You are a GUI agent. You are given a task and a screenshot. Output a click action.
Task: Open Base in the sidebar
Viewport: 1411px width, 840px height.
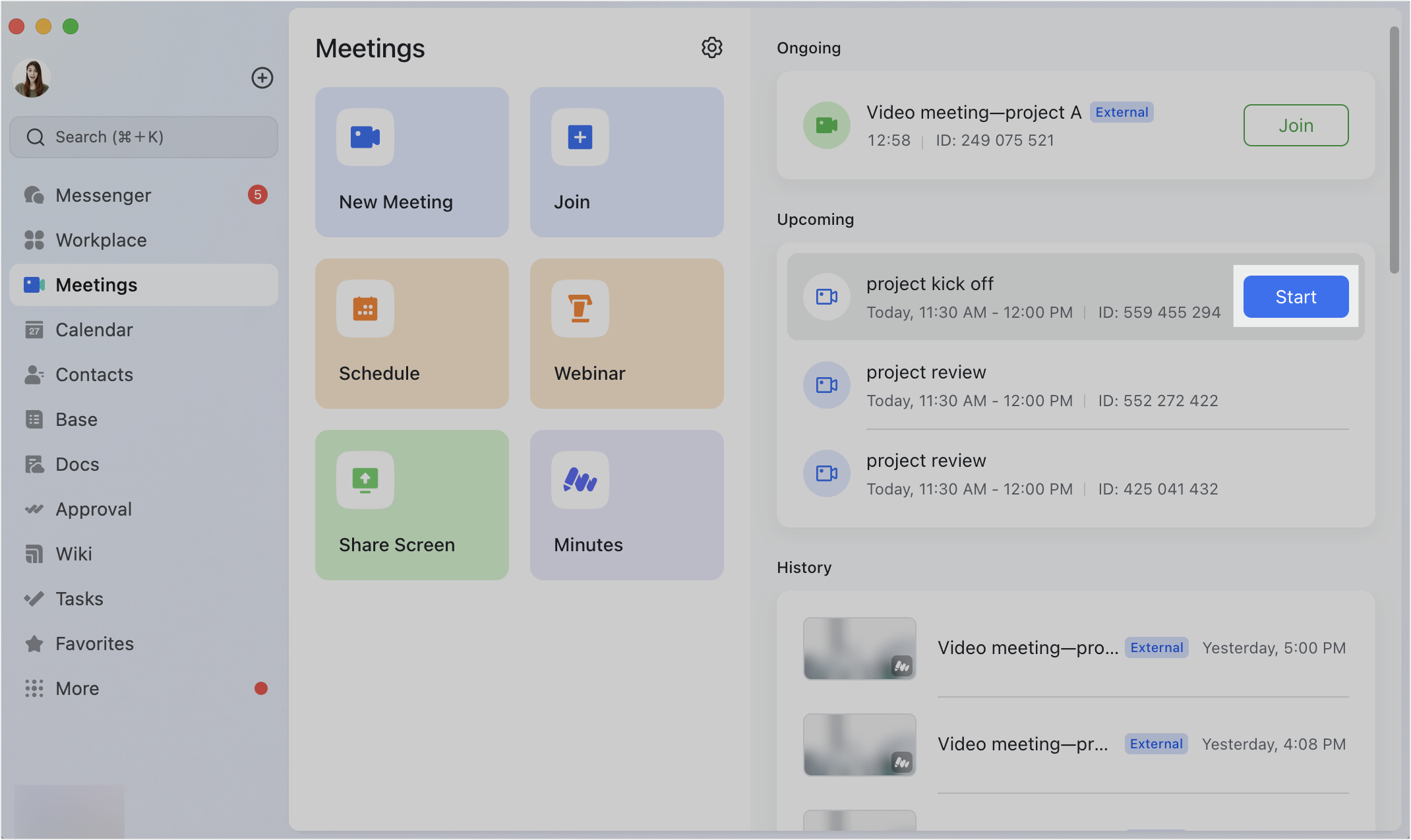click(x=76, y=419)
